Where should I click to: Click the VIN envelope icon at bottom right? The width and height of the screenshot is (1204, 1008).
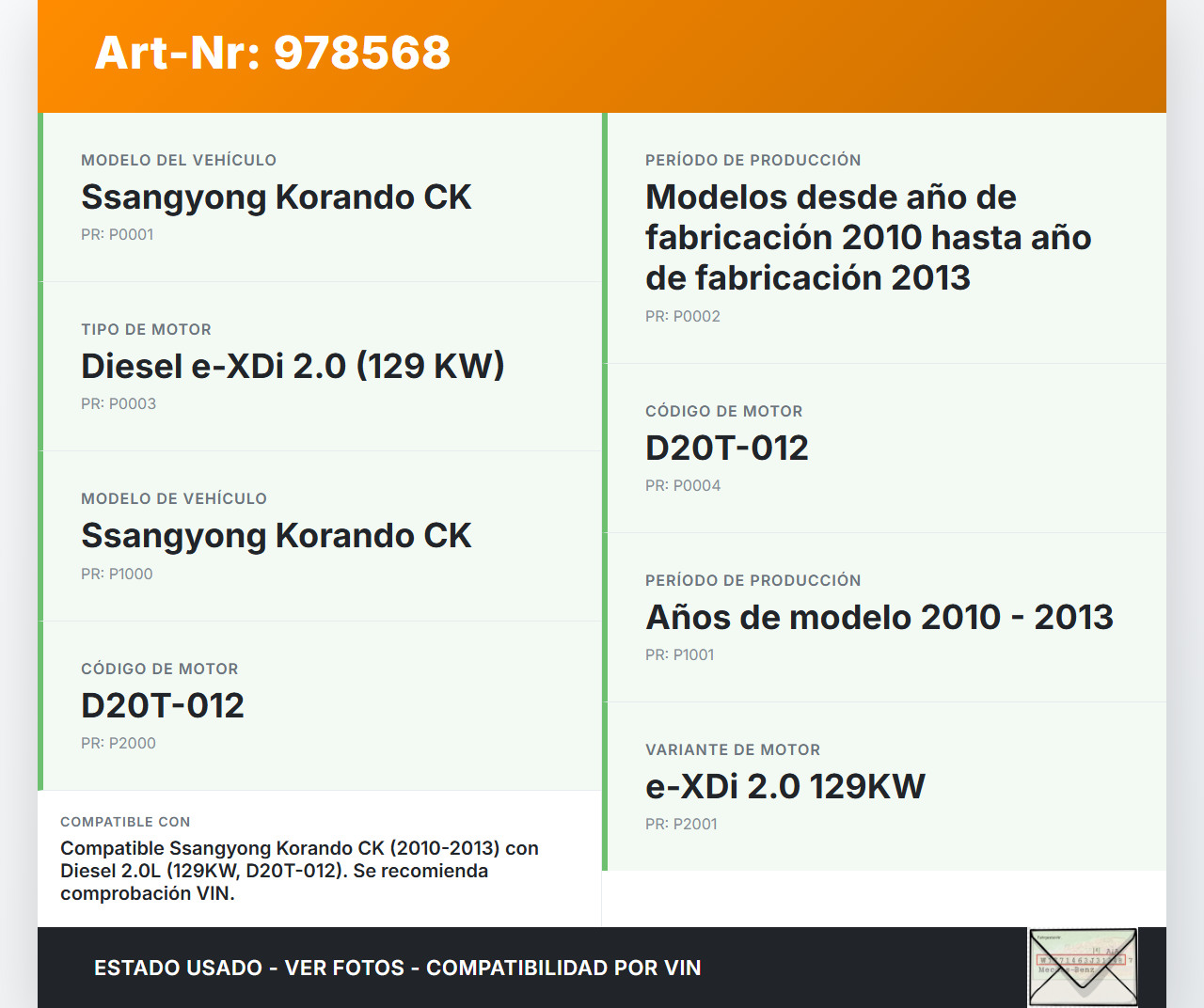[1082, 968]
